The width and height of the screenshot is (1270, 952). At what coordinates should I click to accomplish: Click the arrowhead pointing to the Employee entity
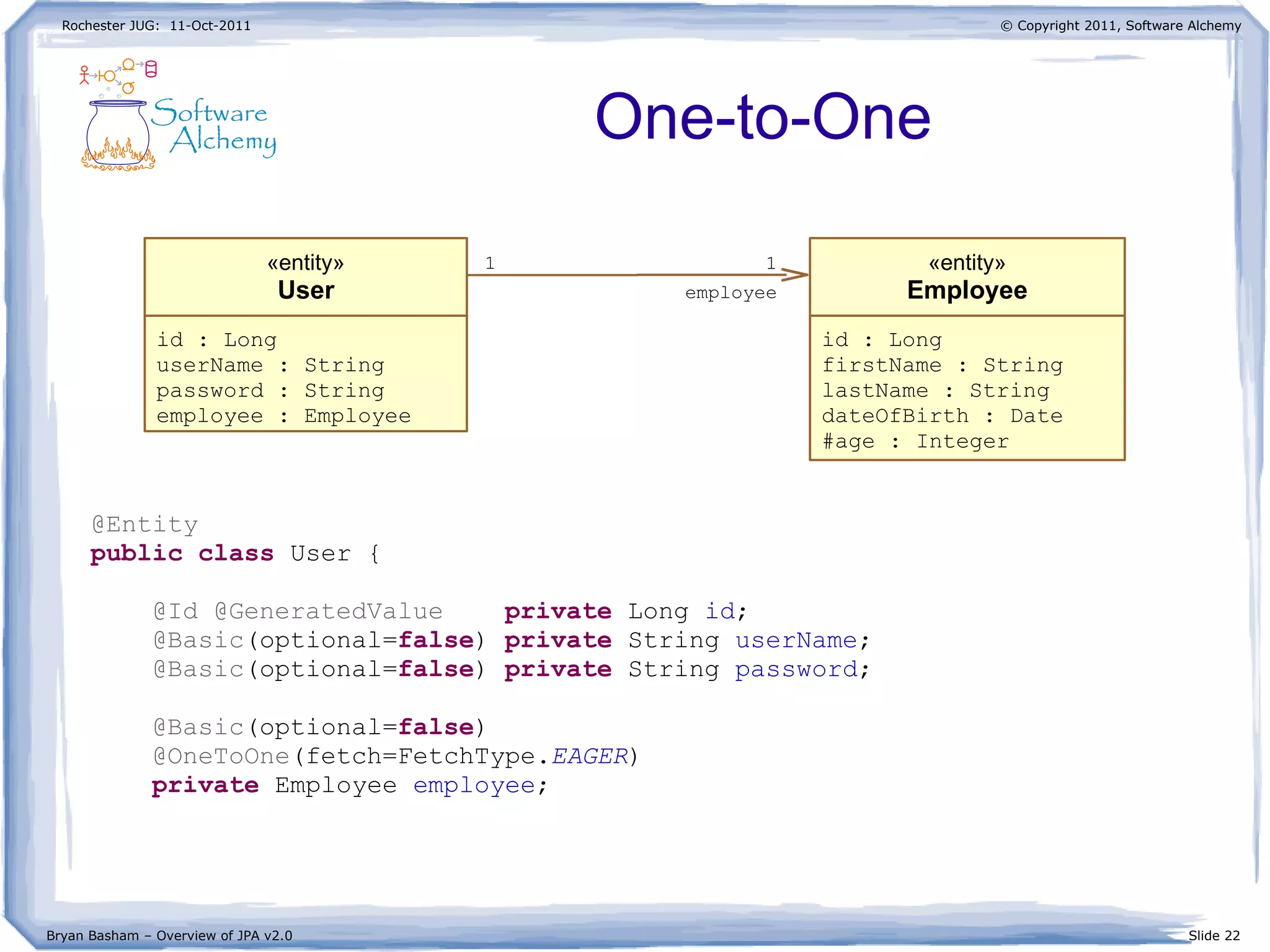click(795, 274)
